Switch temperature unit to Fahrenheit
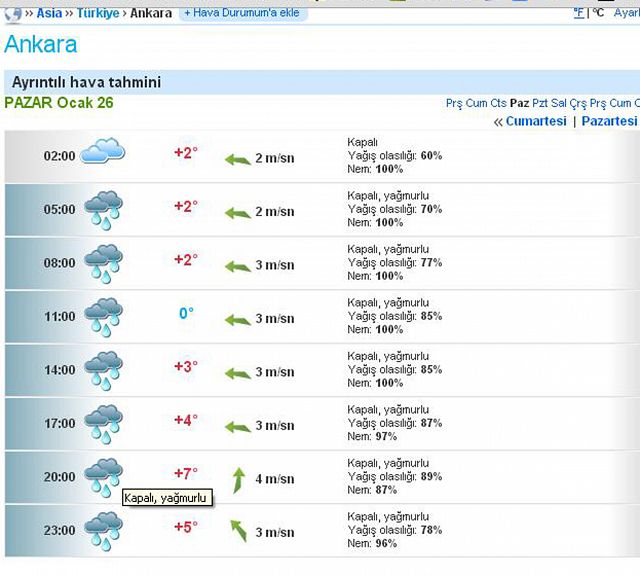This screenshot has width=640, height=576. (x=579, y=13)
